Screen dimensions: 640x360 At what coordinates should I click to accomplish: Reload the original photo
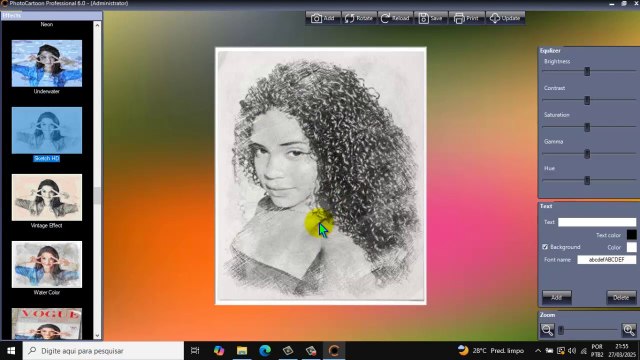(395, 18)
